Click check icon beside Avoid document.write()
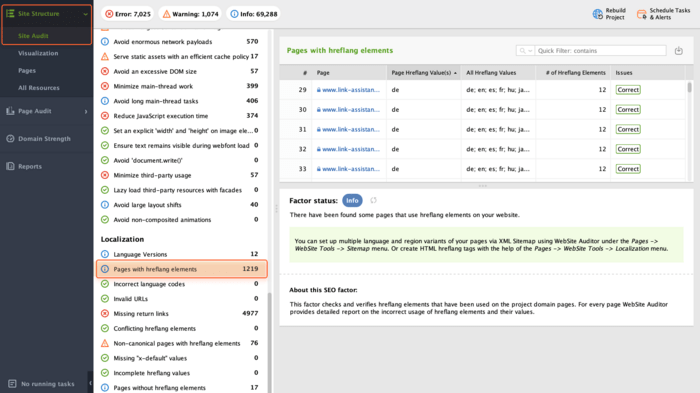 click(105, 160)
